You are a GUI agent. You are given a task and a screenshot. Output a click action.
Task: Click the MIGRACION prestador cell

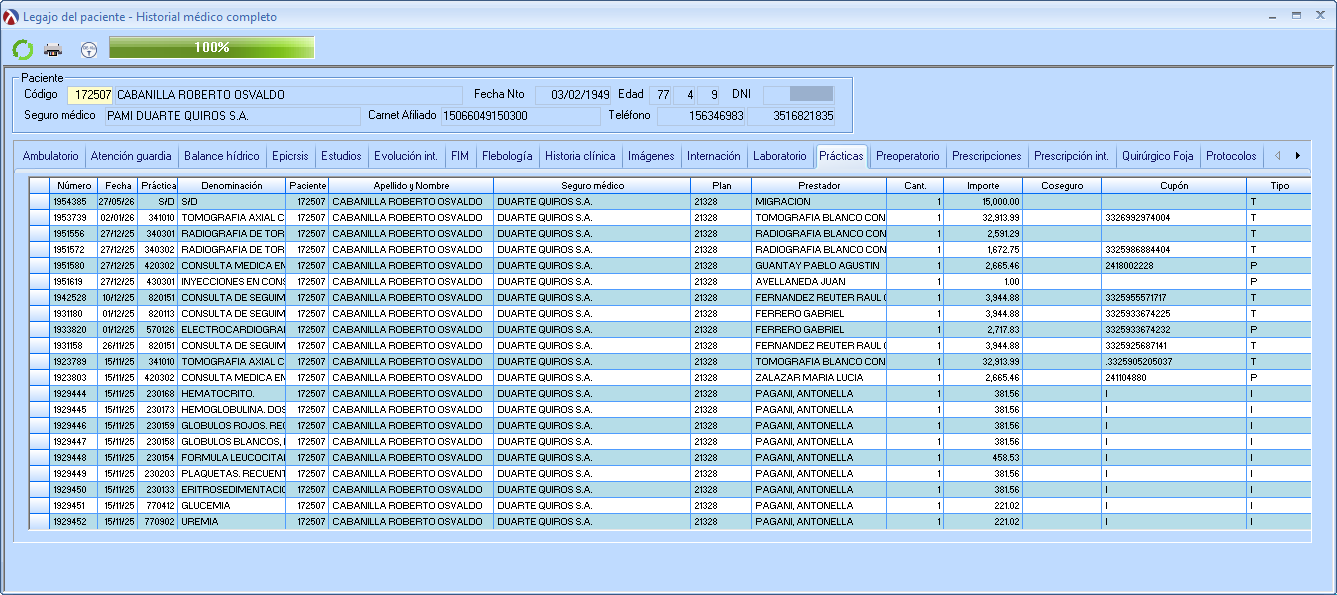pyautogui.click(x=819, y=202)
